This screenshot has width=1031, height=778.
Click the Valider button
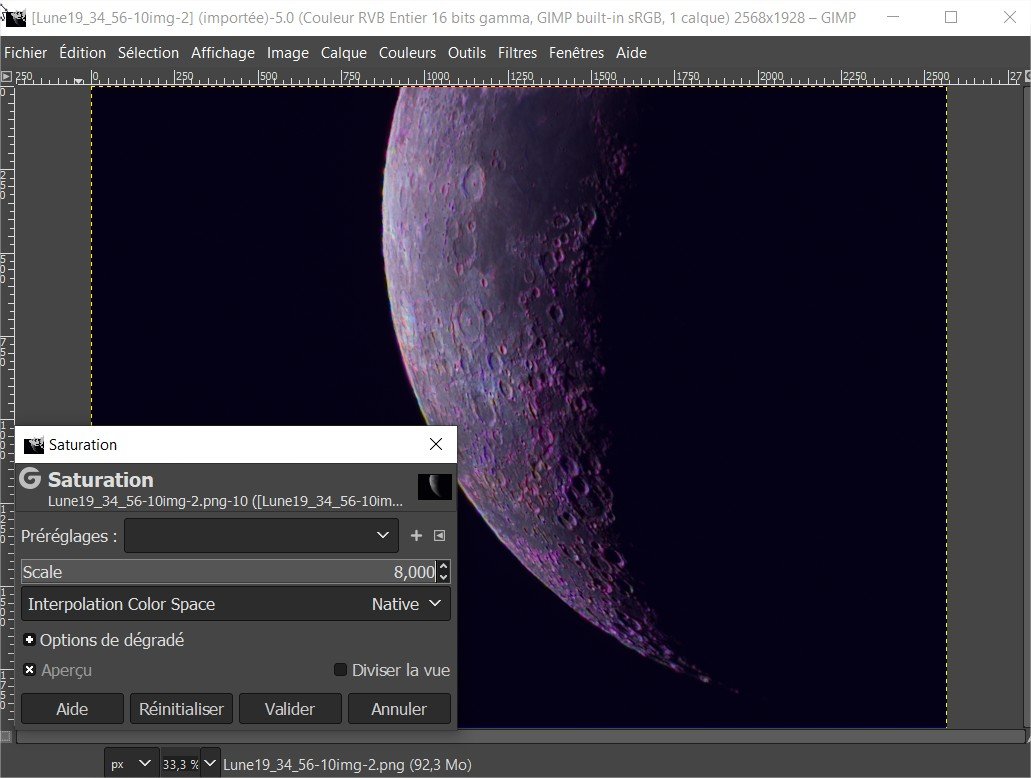coord(290,709)
